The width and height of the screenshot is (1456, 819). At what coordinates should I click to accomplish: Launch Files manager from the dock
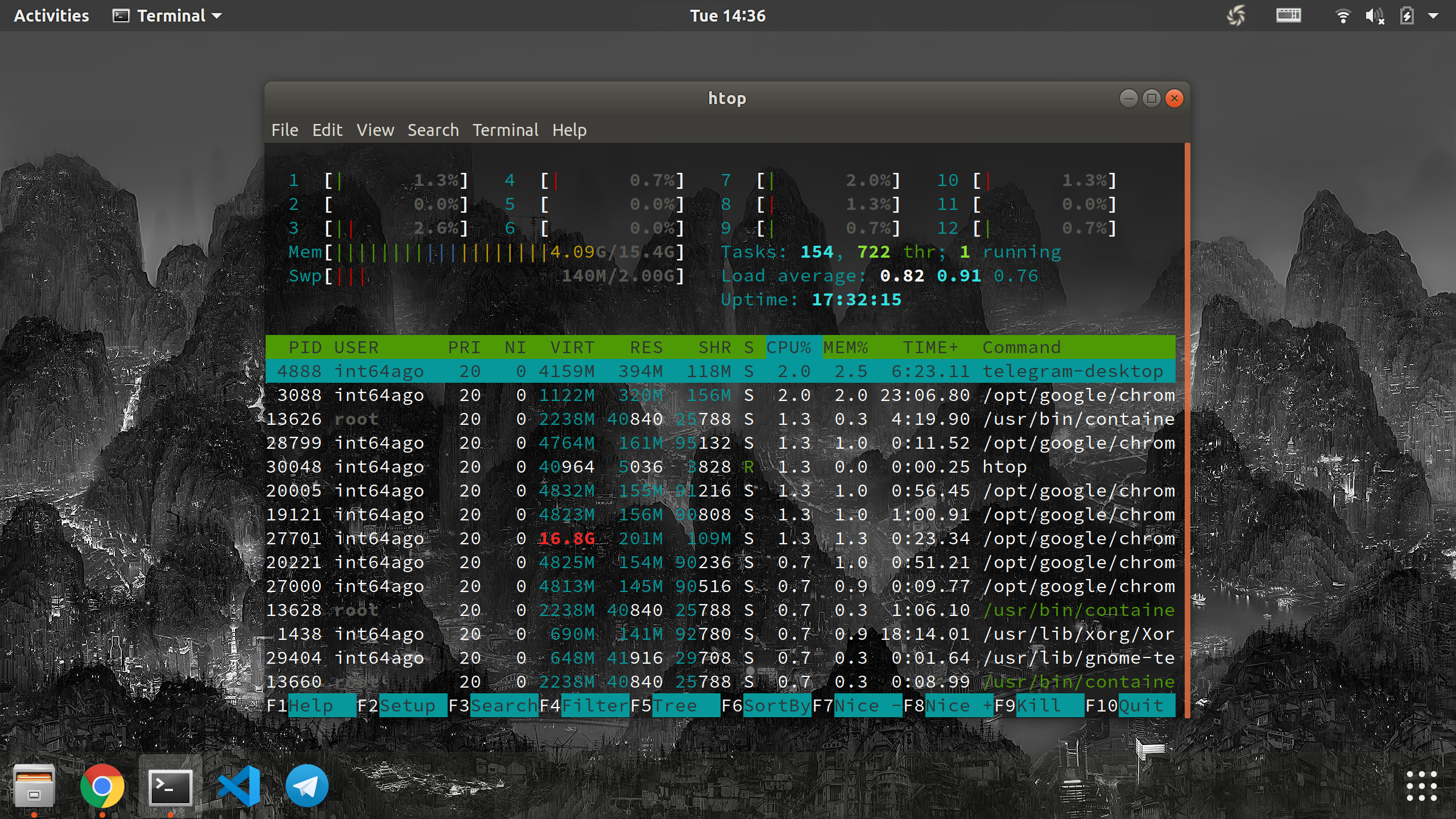tap(34, 787)
